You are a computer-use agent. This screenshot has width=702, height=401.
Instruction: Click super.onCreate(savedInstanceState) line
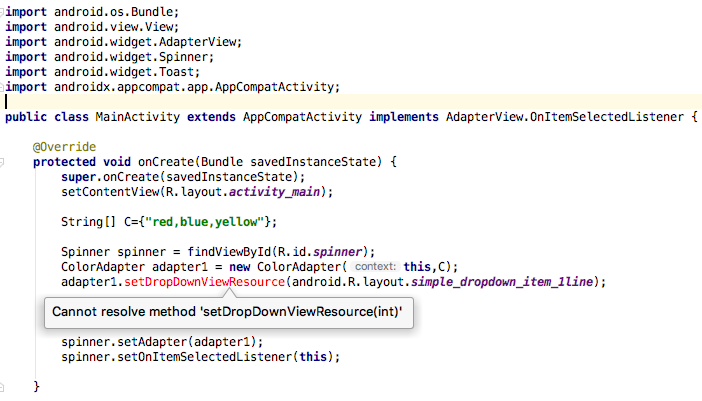[183, 177]
